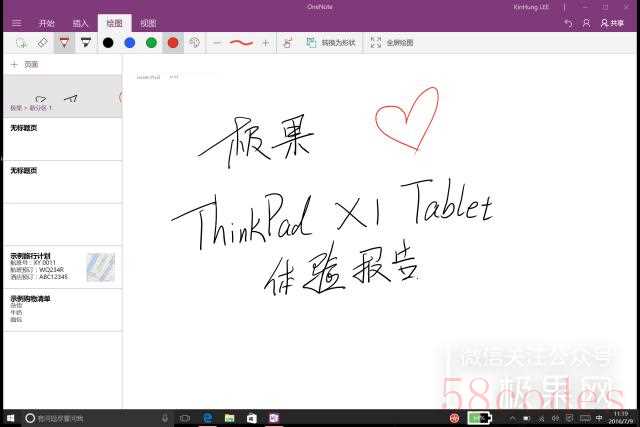Open the more ink colors palette
The height and width of the screenshot is (427, 640).
pos(195,43)
